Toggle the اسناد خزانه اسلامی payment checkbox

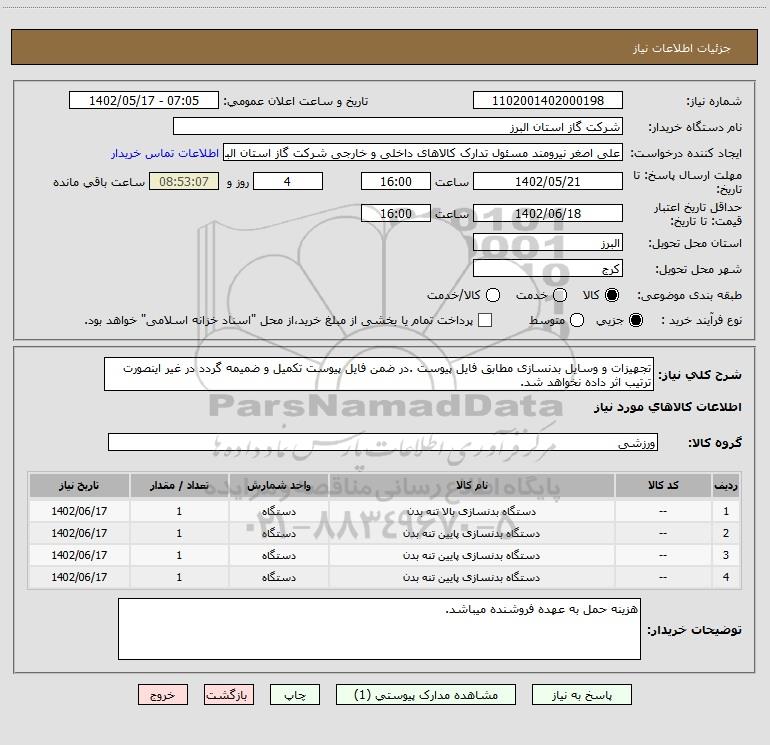485,320
